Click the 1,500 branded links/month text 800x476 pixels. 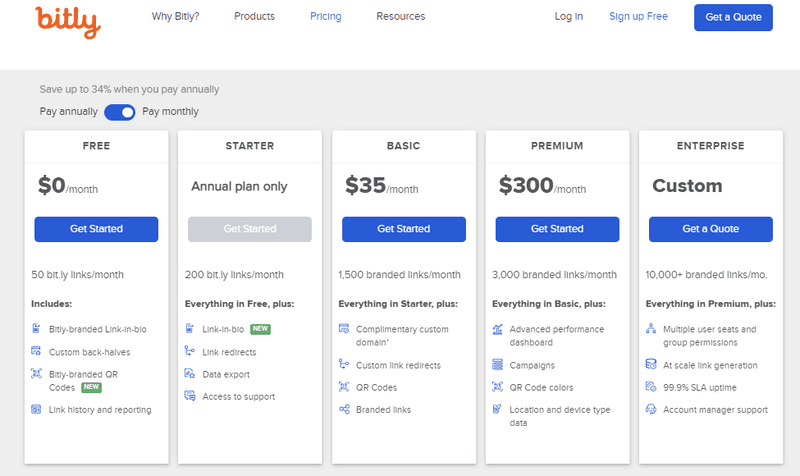tap(399, 274)
